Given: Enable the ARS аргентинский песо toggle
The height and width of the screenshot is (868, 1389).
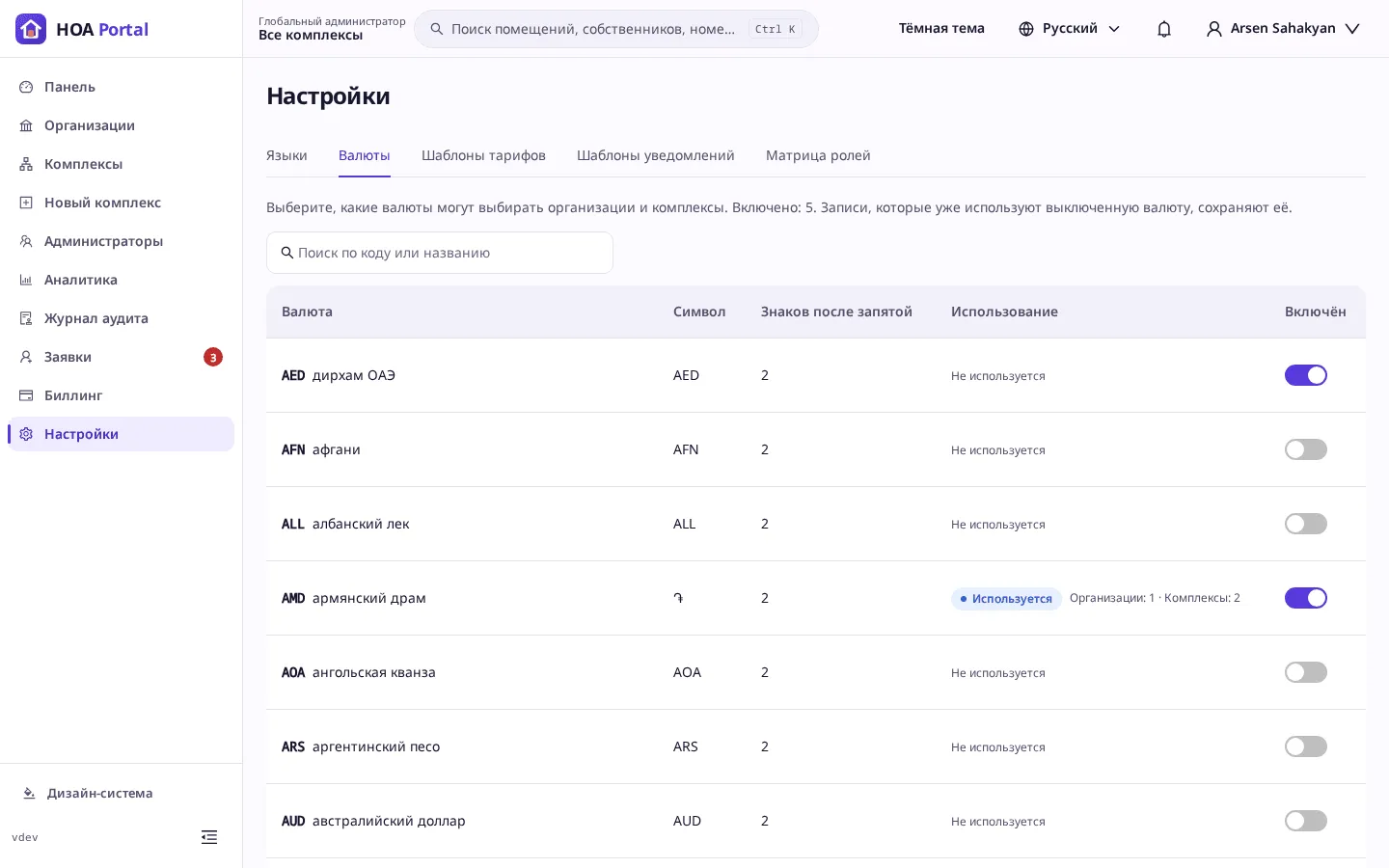Looking at the screenshot, I should pyautogui.click(x=1306, y=746).
